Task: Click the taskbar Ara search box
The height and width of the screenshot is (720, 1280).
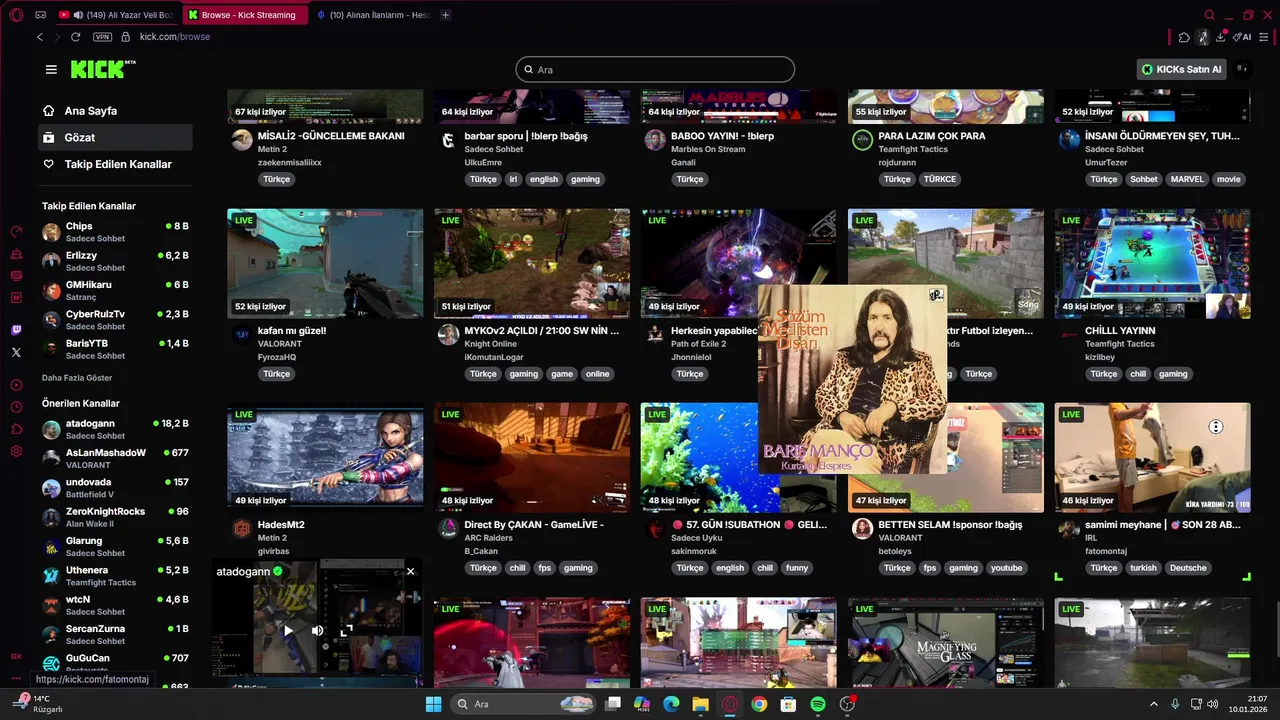Action: (x=525, y=704)
